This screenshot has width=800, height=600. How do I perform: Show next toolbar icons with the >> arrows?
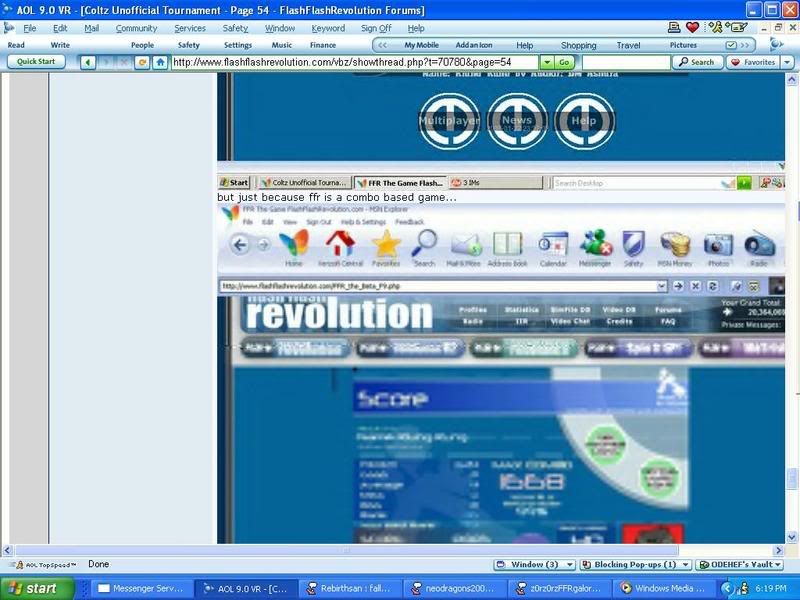pos(745,45)
